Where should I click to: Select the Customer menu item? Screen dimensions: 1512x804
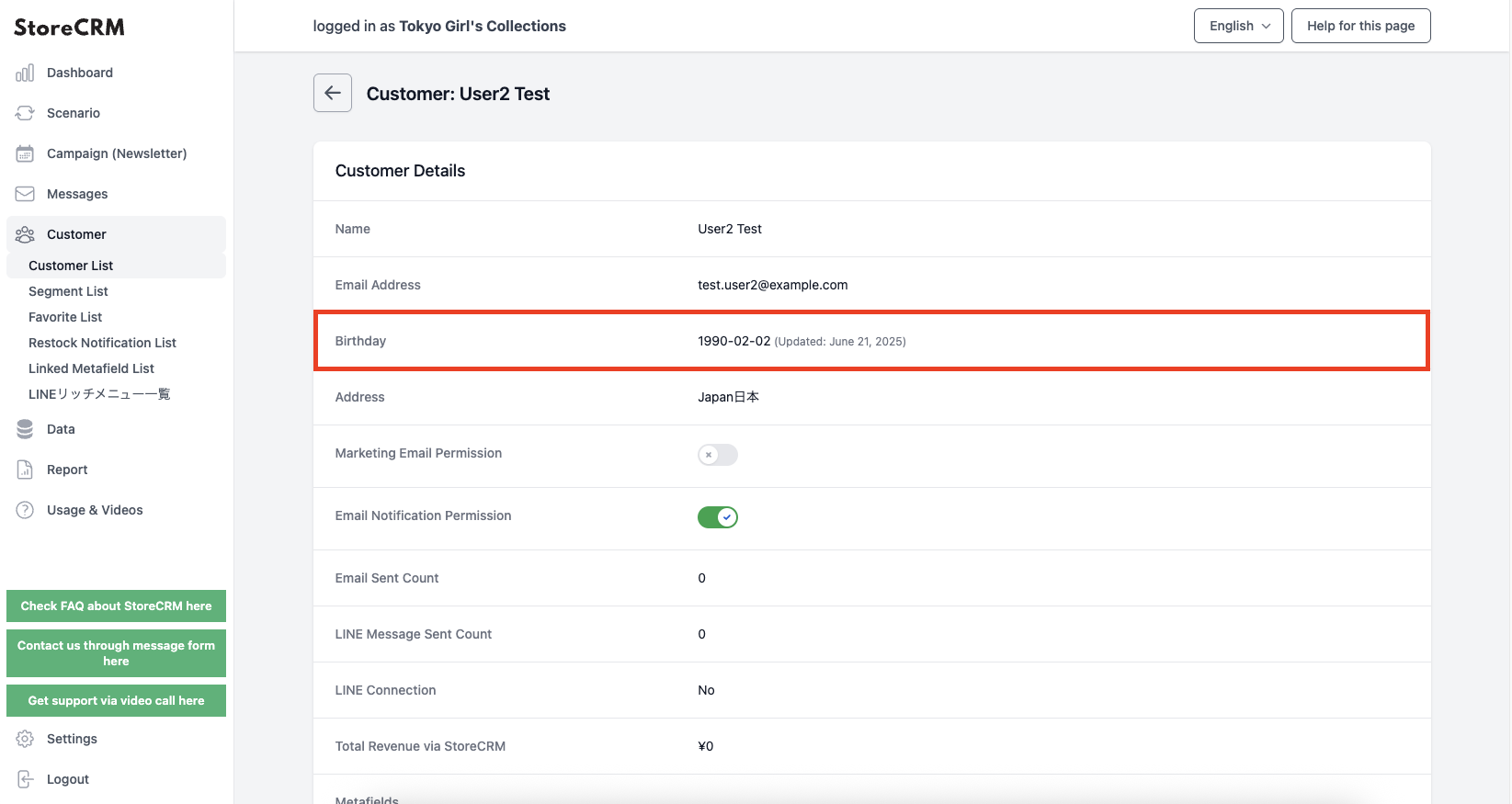click(x=116, y=234)
